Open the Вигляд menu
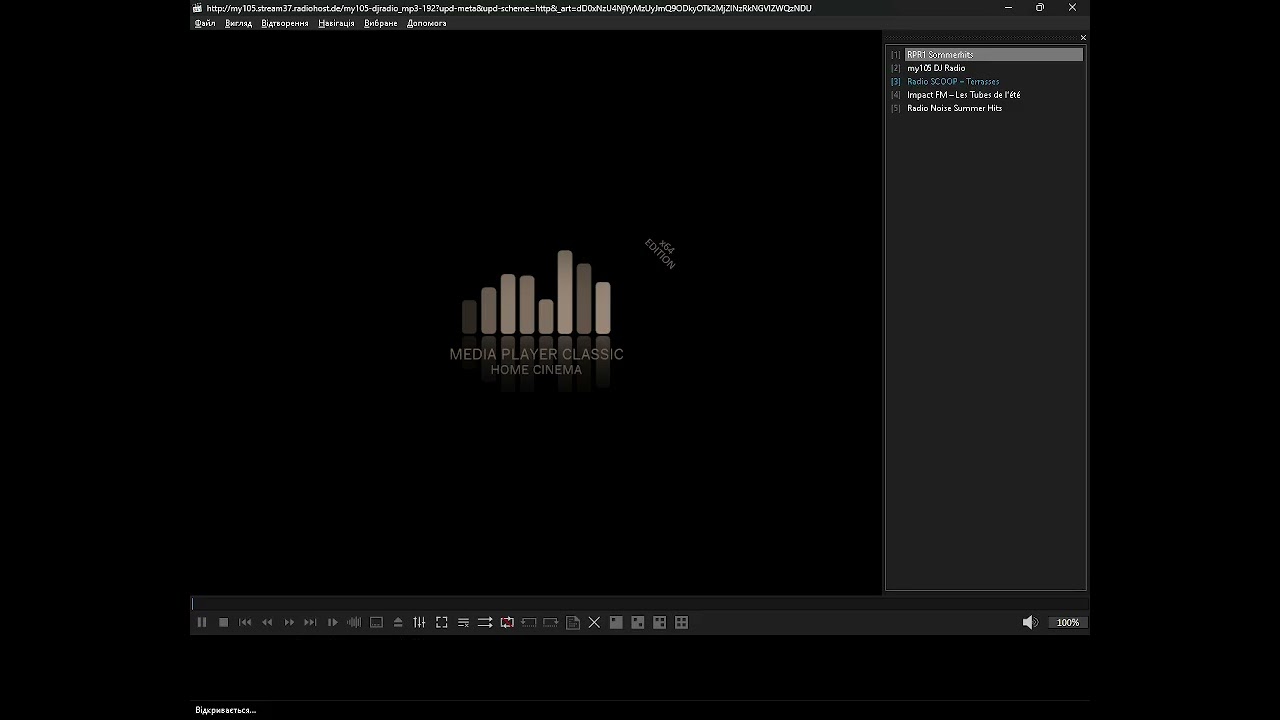 [239, 23]
